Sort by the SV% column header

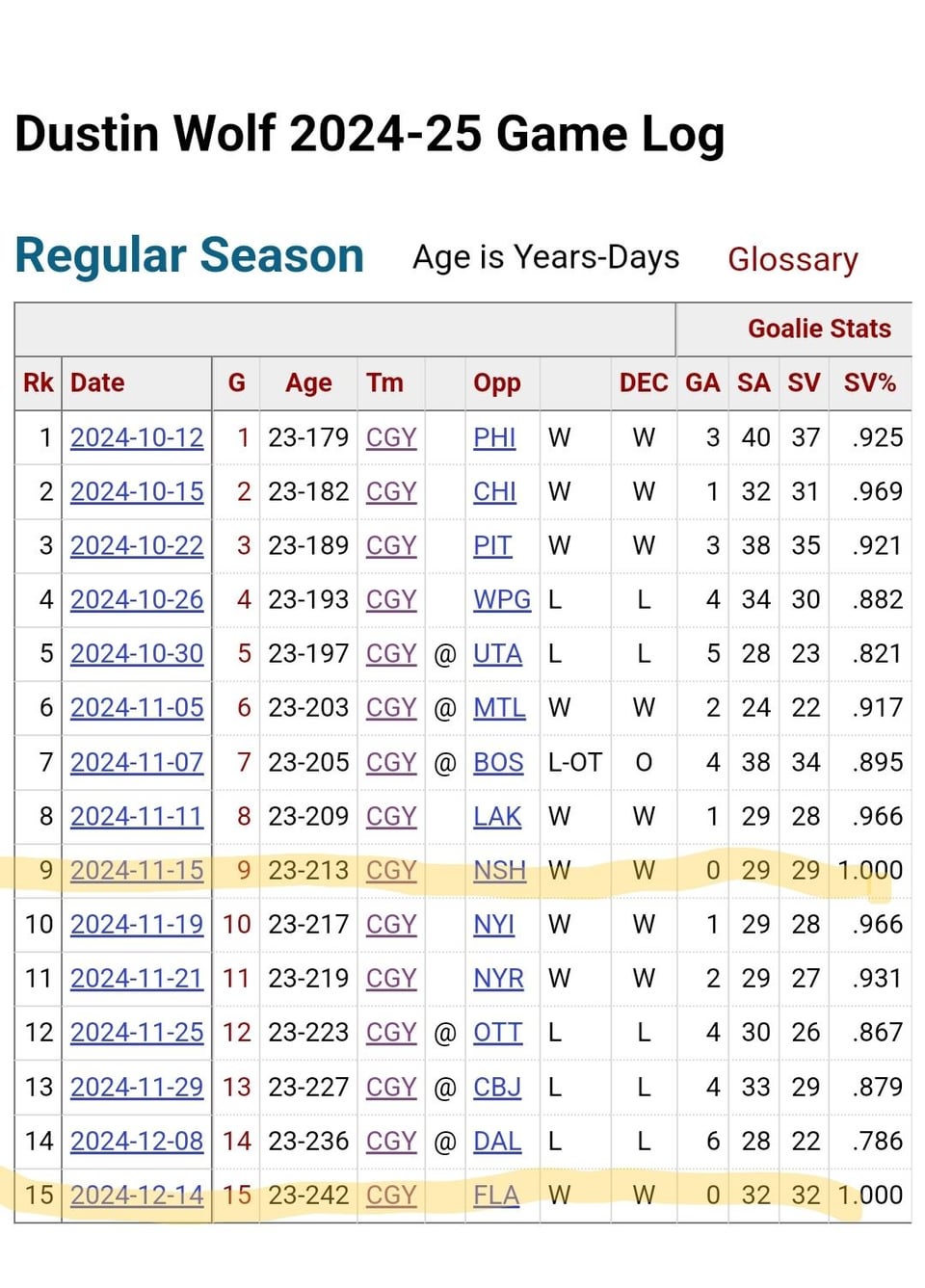(x=869, y=382)
